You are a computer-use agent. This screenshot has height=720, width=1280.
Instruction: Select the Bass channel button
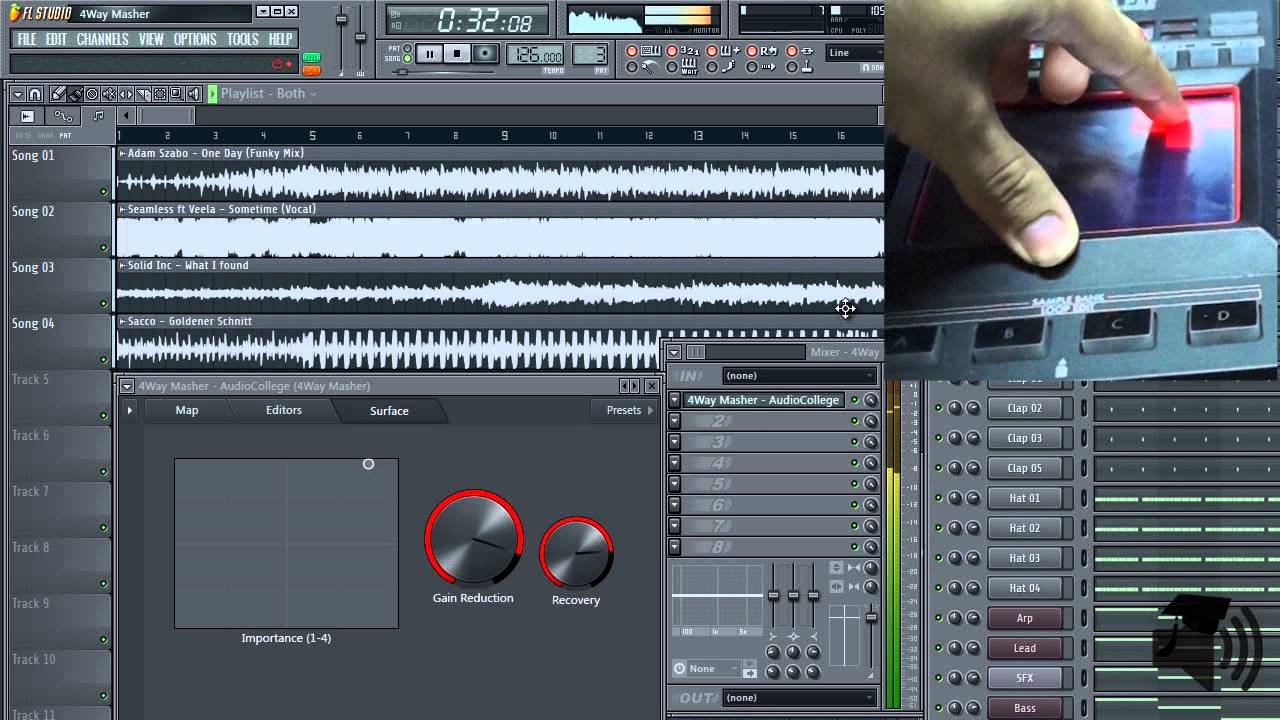coord(1024,708)
